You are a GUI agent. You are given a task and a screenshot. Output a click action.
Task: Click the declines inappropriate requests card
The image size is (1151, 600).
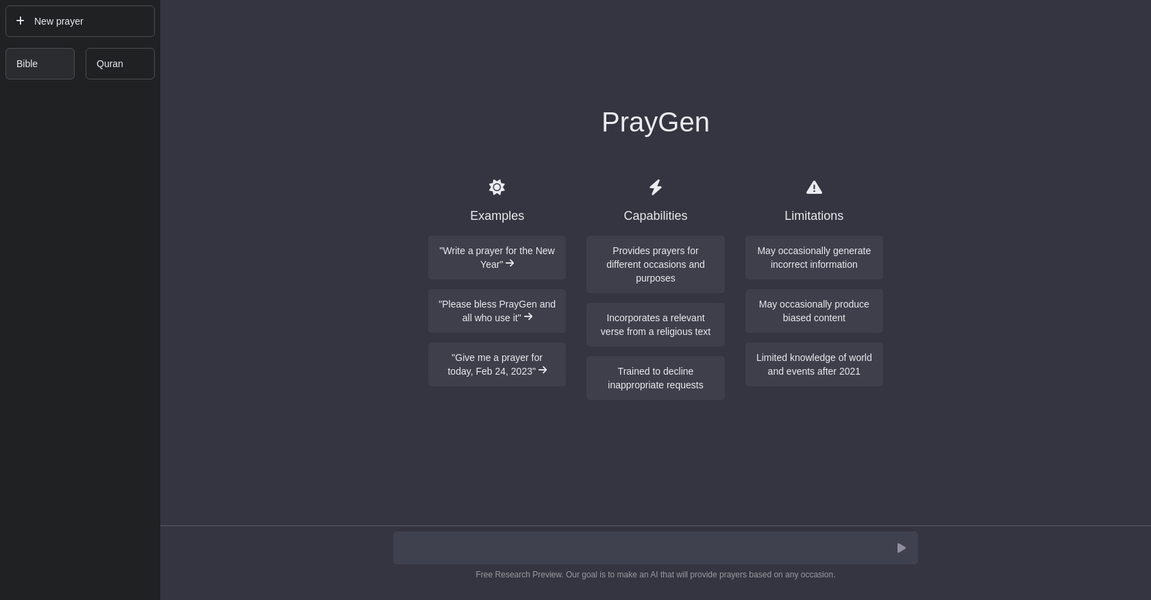coord(656,378)
